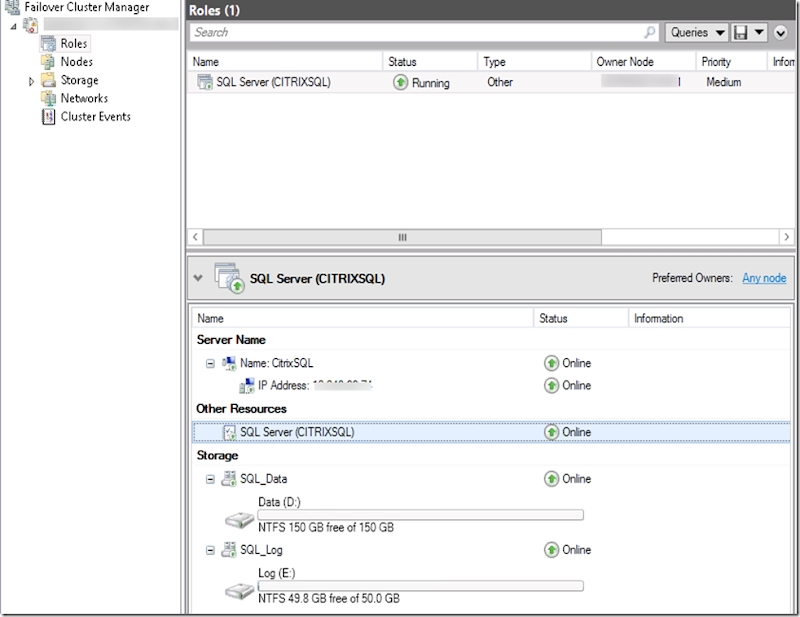Expand the Storage tree node

pos(31,81)
